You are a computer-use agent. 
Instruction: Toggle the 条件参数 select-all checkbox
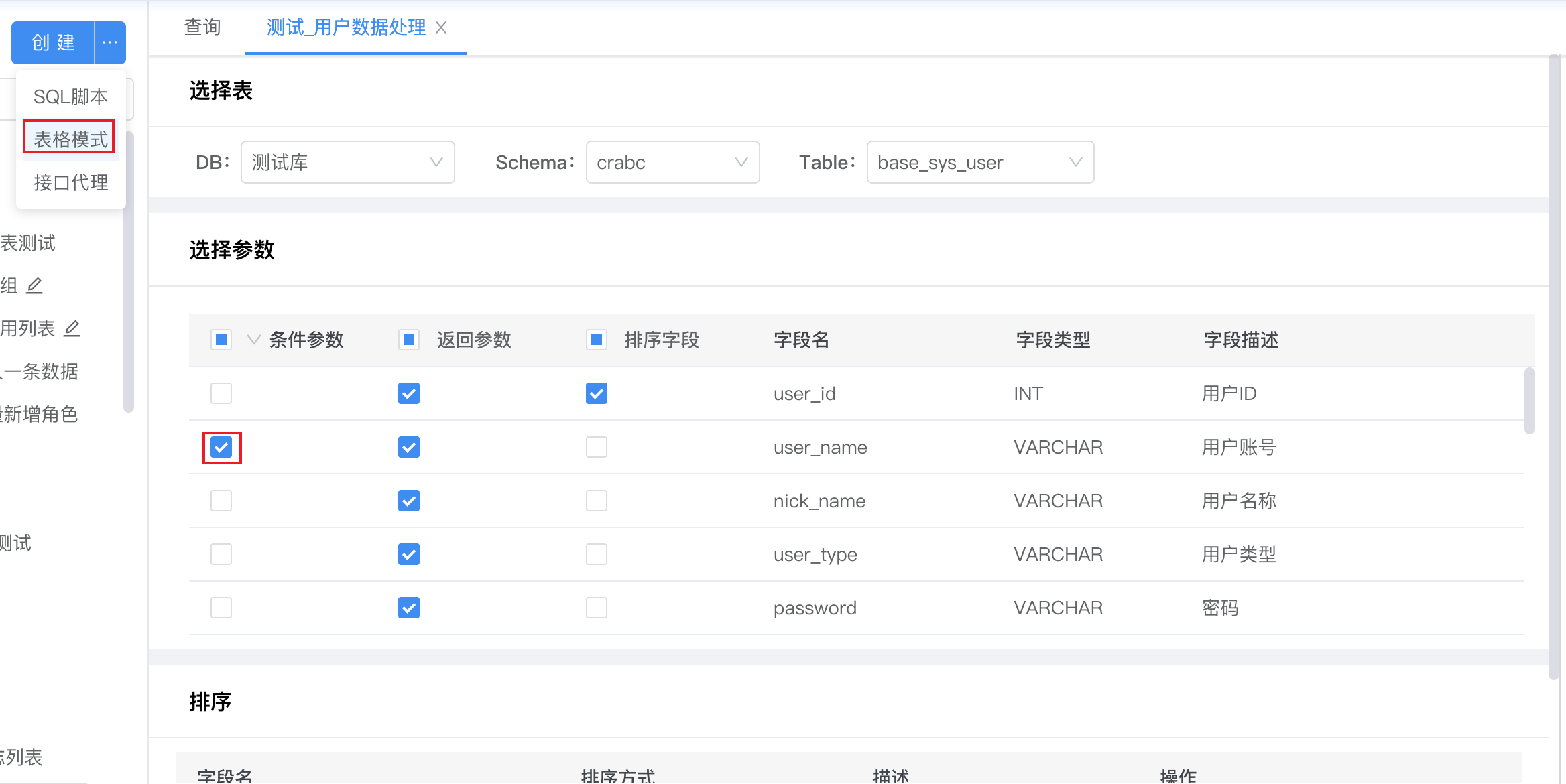(x=221, y=340)
